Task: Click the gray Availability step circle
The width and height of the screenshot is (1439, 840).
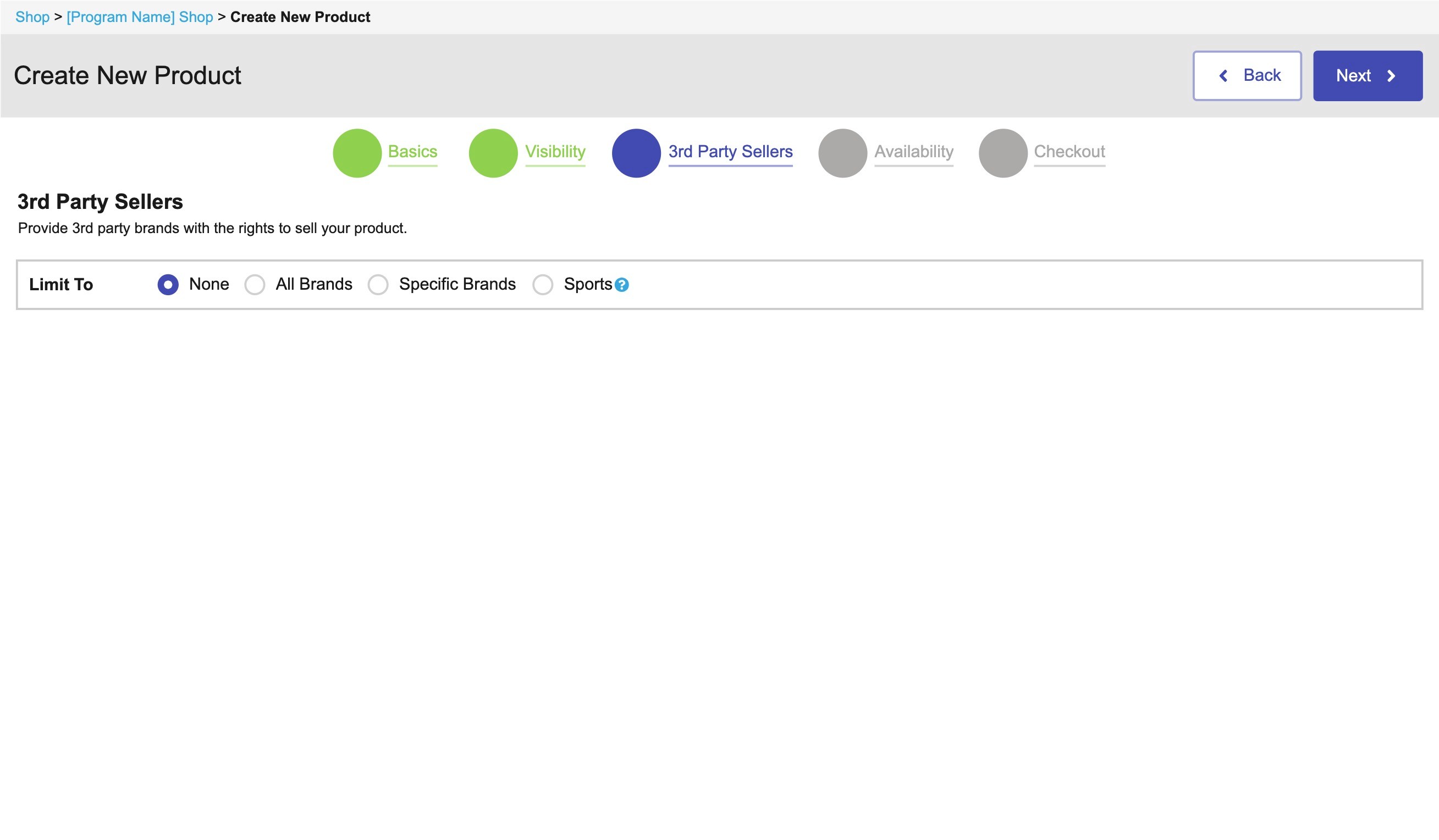Action: [x=842, y=153]
